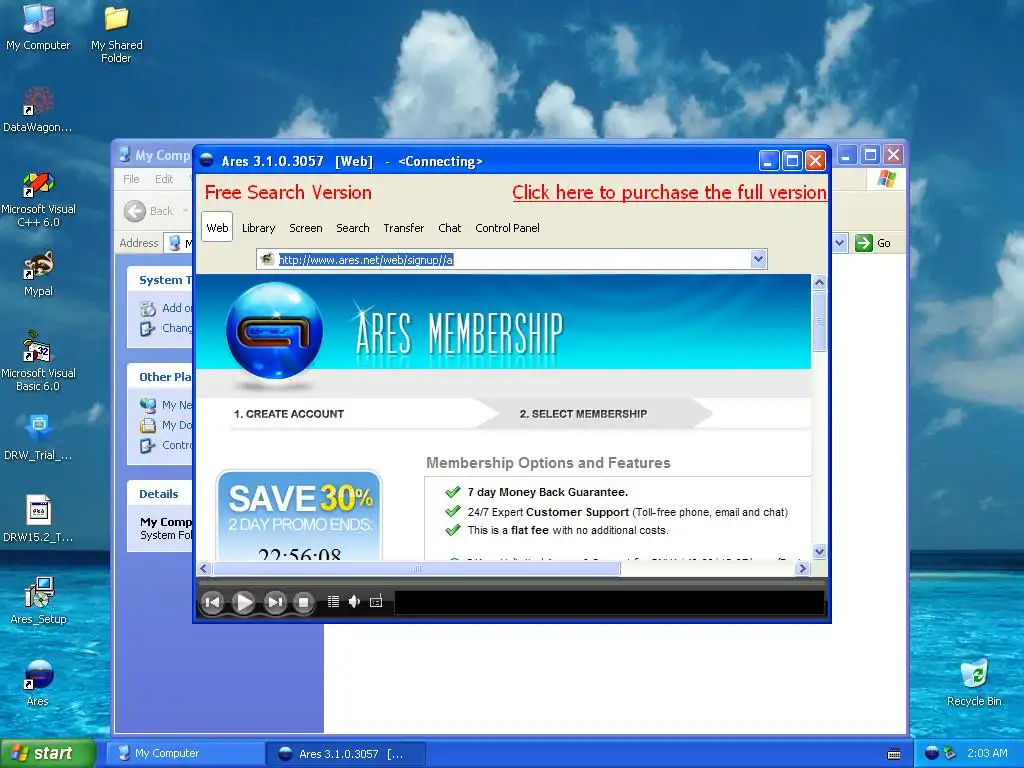Open My Computer desktop icon

(38, 26)
